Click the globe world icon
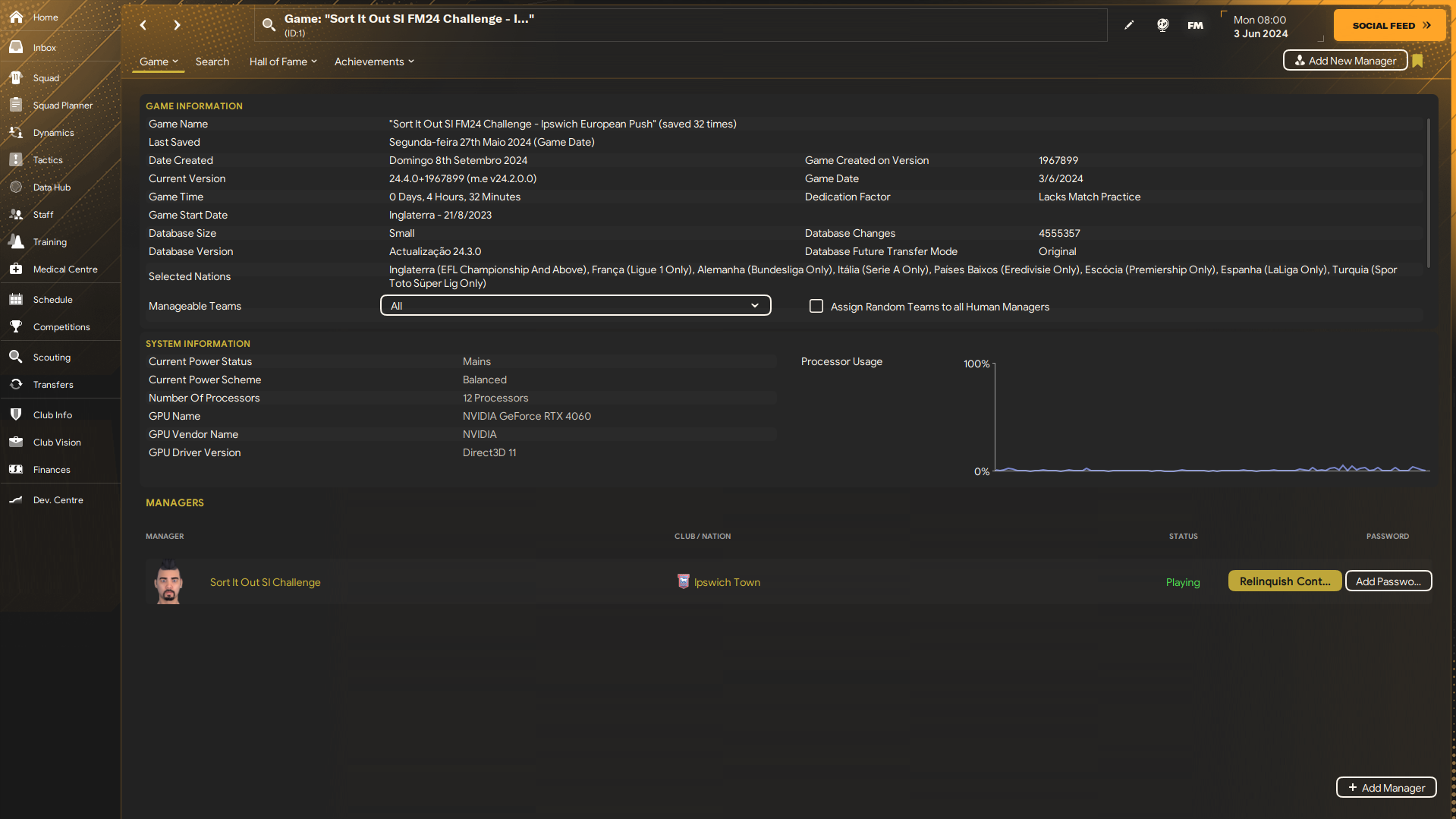Image resolution: width=1456 pixels, height=819 pixels. coord(1162,25)
